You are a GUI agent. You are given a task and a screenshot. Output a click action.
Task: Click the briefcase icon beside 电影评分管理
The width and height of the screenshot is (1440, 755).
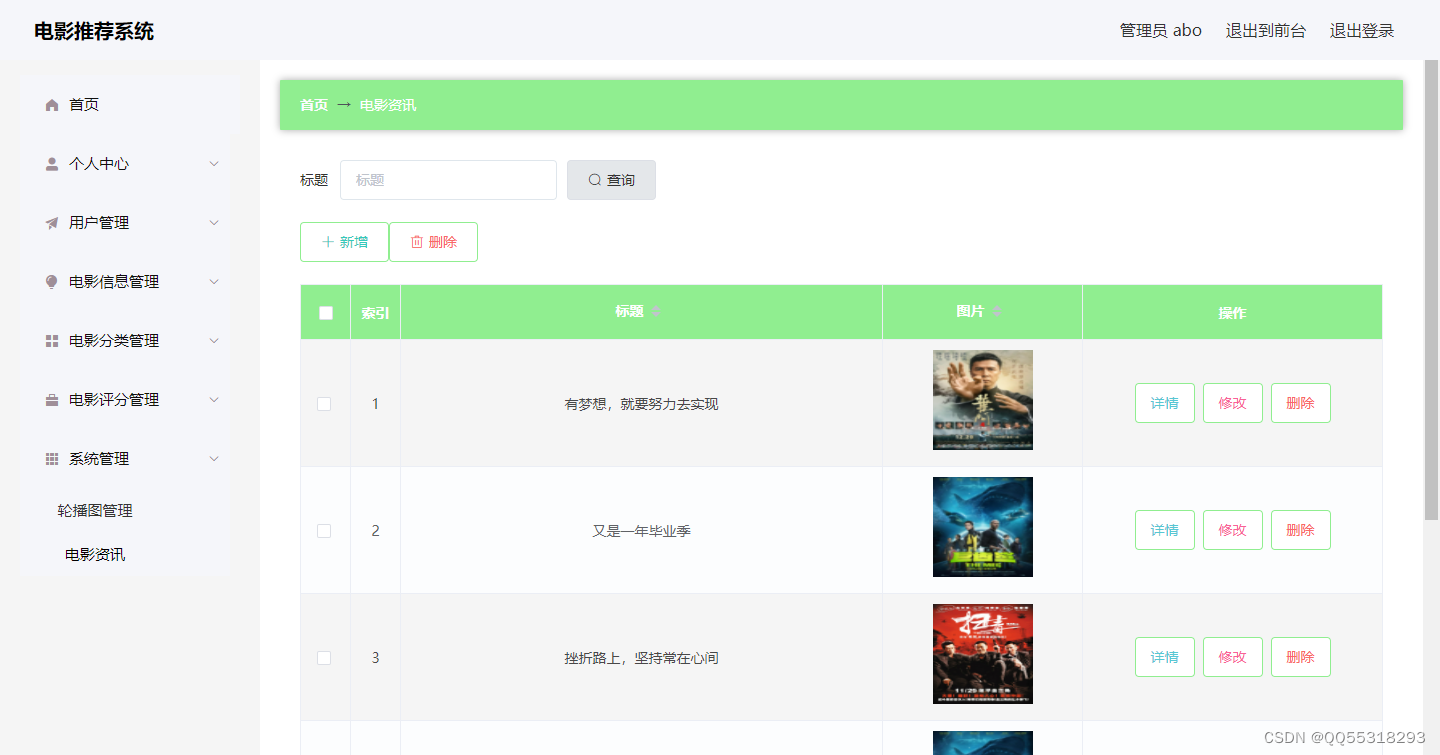click(52, 400)
